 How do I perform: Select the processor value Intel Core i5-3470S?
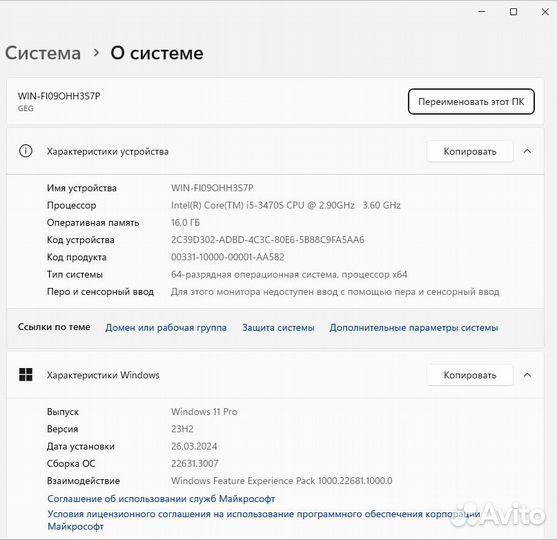coord(286,205)
